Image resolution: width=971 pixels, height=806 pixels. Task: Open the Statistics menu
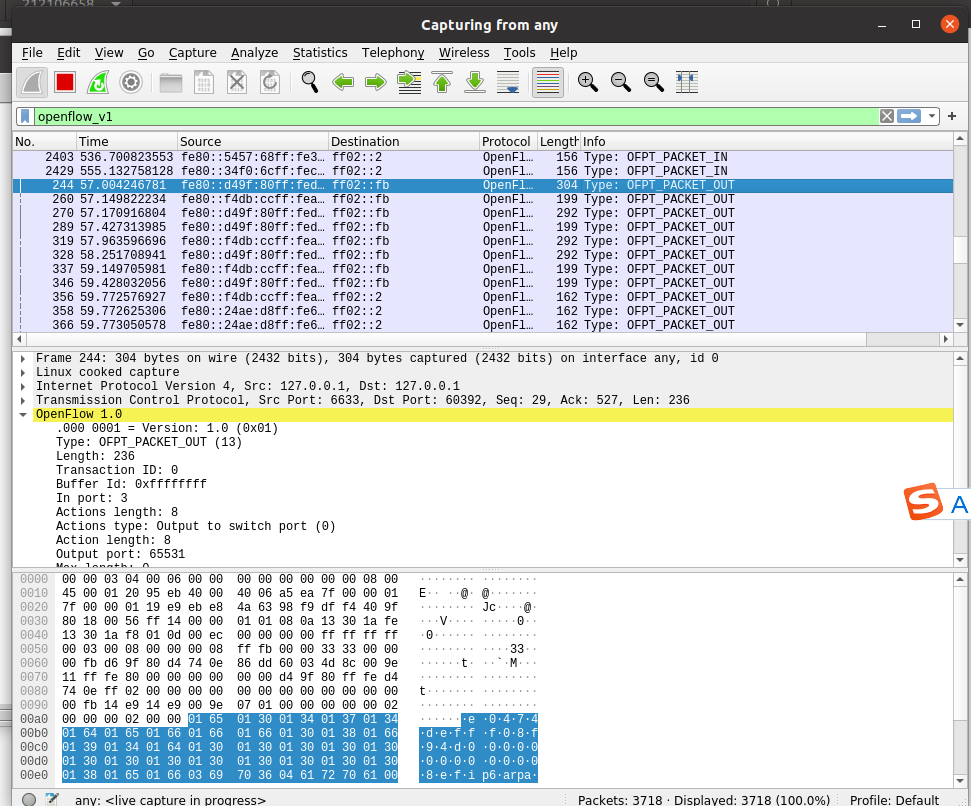pos(320,53)
